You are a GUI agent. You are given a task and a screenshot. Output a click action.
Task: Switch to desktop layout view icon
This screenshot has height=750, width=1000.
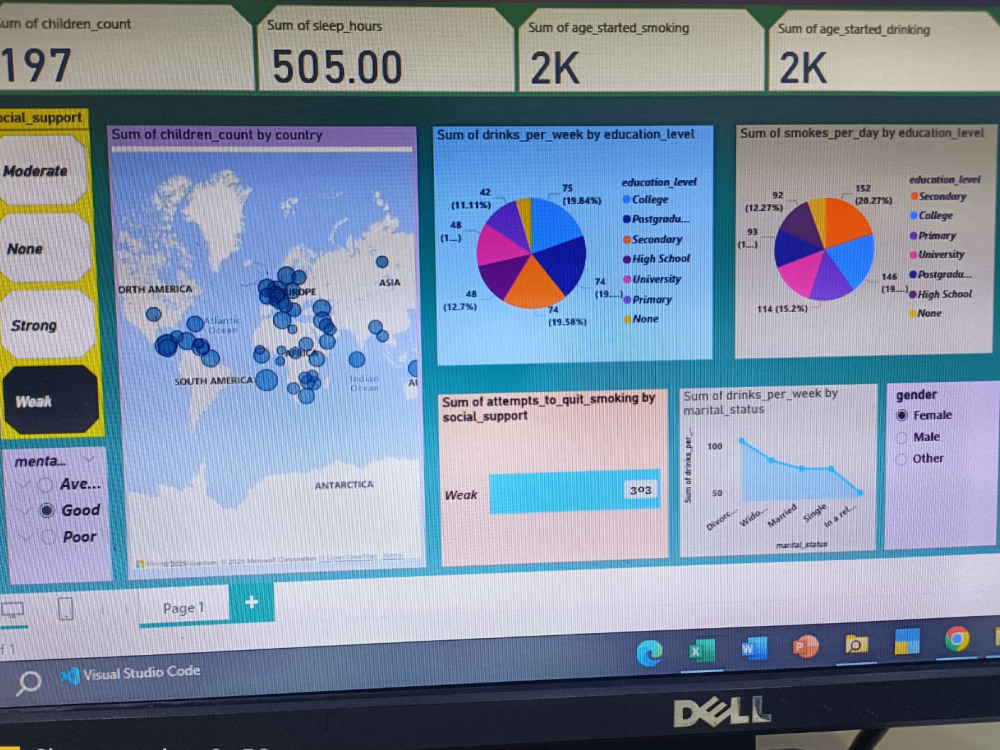click(12, 610)
